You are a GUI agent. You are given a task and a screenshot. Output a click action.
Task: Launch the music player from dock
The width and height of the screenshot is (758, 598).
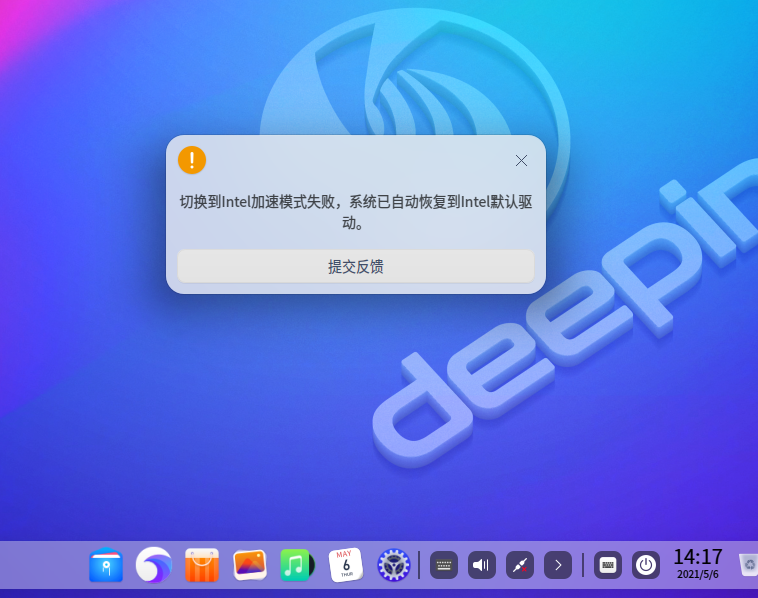coord(297,565)
